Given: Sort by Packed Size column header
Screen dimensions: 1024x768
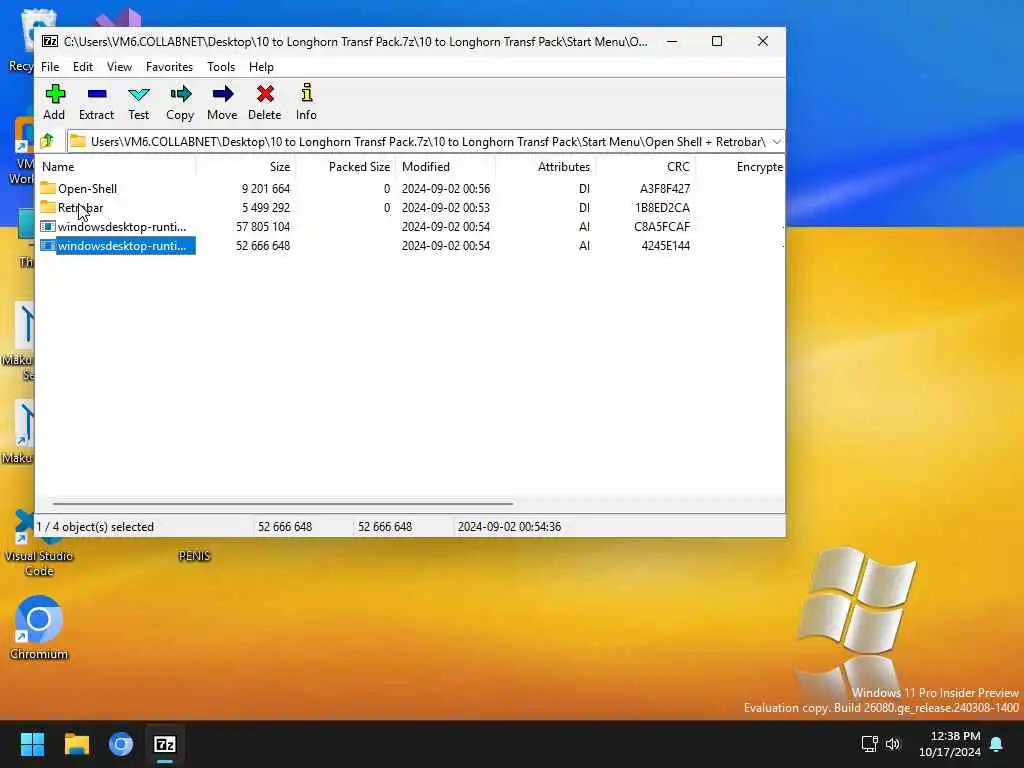Looking at the screenshot, I should coord(345,167).
